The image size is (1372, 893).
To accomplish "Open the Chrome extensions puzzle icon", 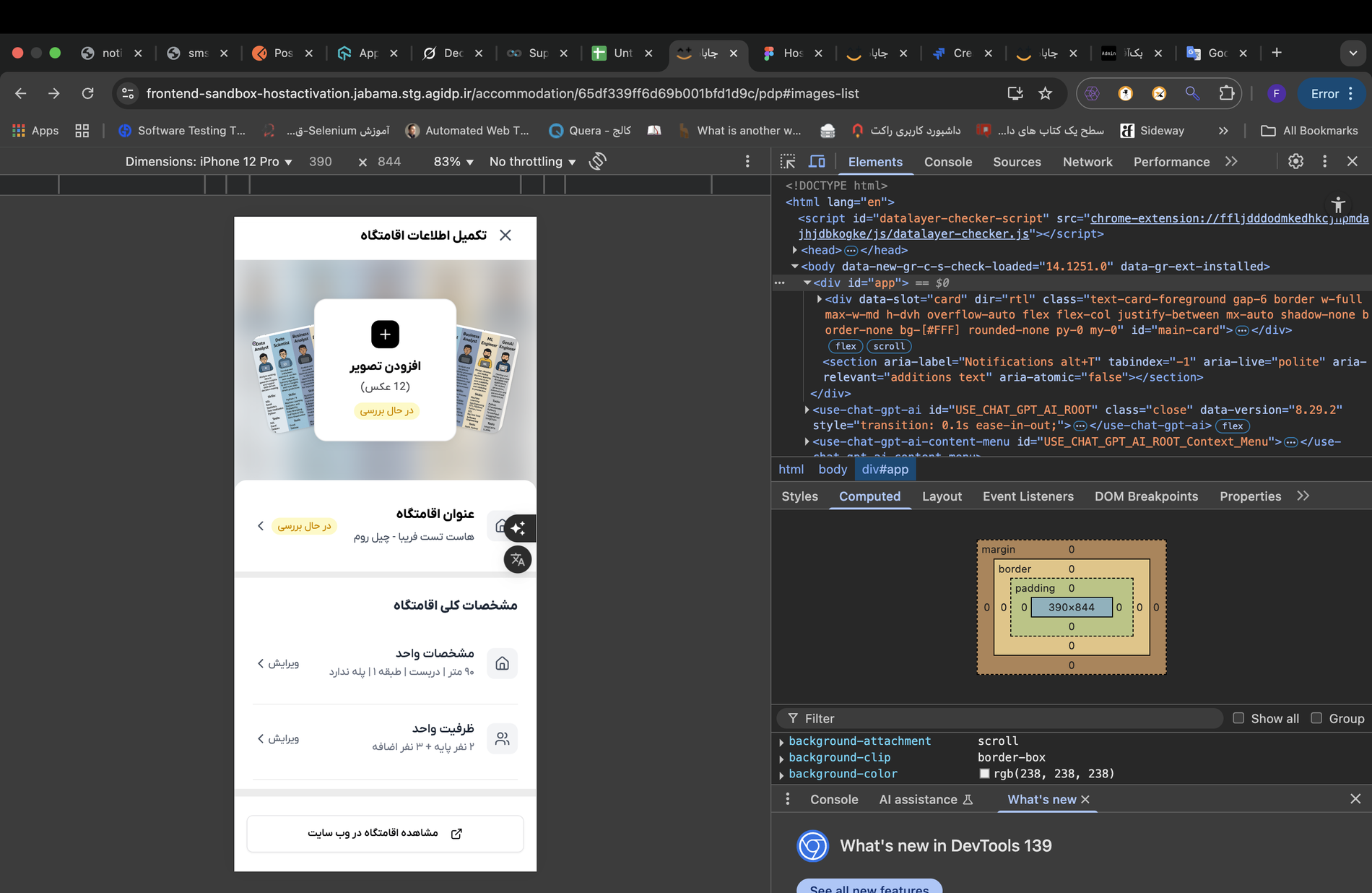I will [x=1226, y=93].
